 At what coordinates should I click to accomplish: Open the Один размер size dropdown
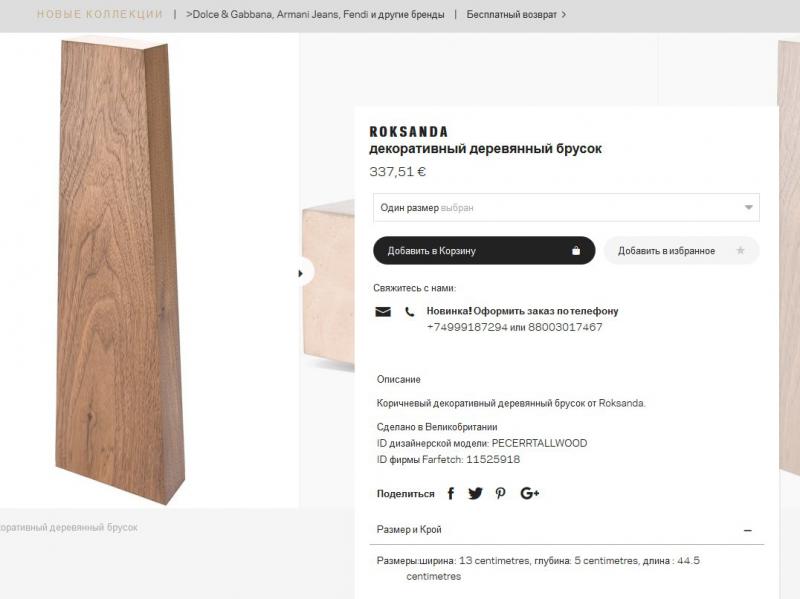566,208
